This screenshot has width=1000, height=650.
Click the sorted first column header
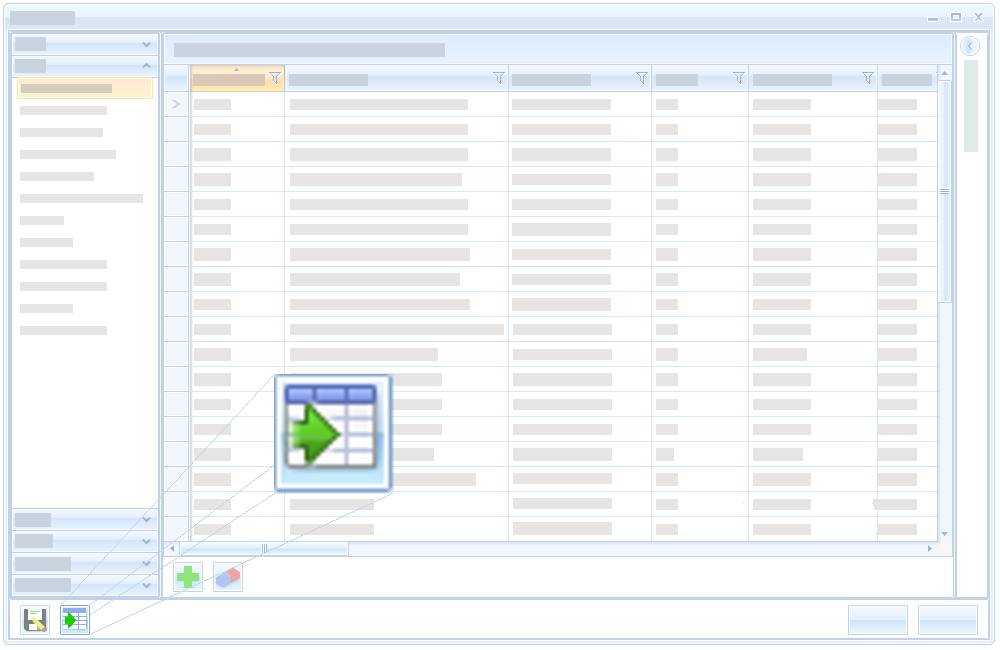[229, 79]
